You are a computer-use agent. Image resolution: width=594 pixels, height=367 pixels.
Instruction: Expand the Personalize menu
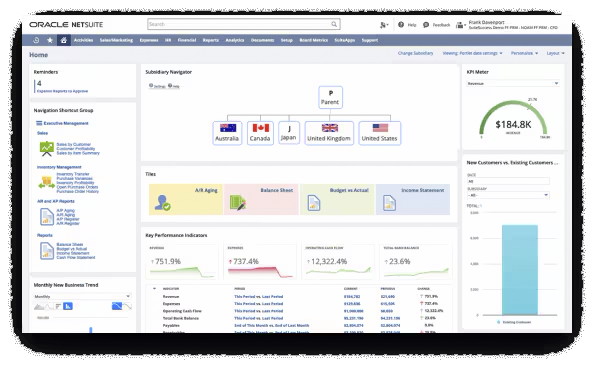[524, 53]
